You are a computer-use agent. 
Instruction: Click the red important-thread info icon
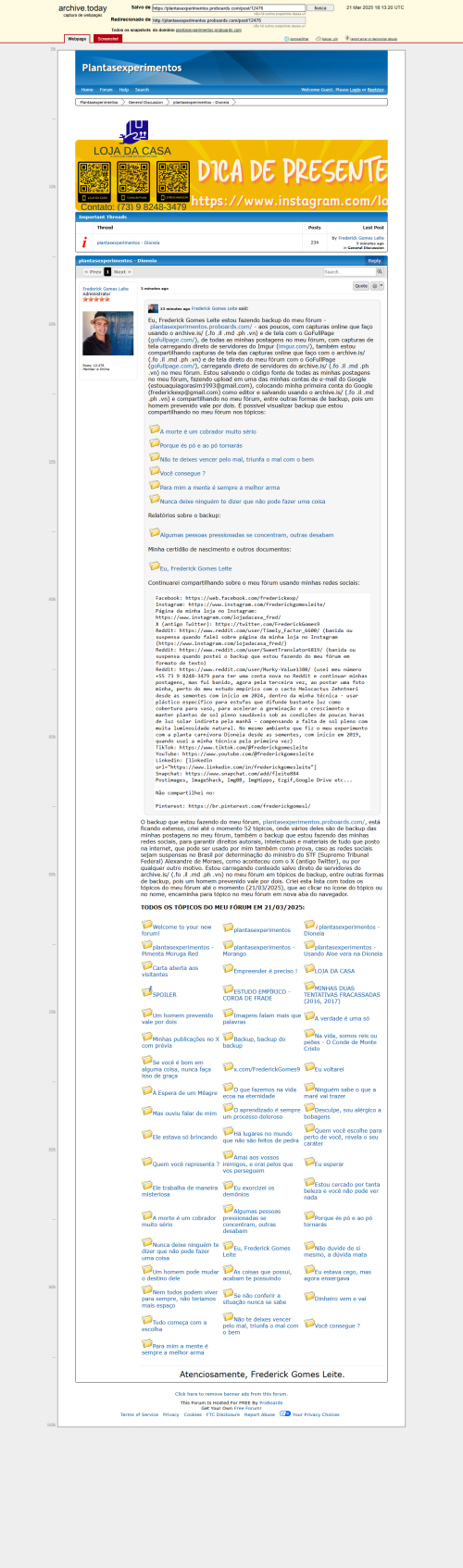(x=85, y=243)
